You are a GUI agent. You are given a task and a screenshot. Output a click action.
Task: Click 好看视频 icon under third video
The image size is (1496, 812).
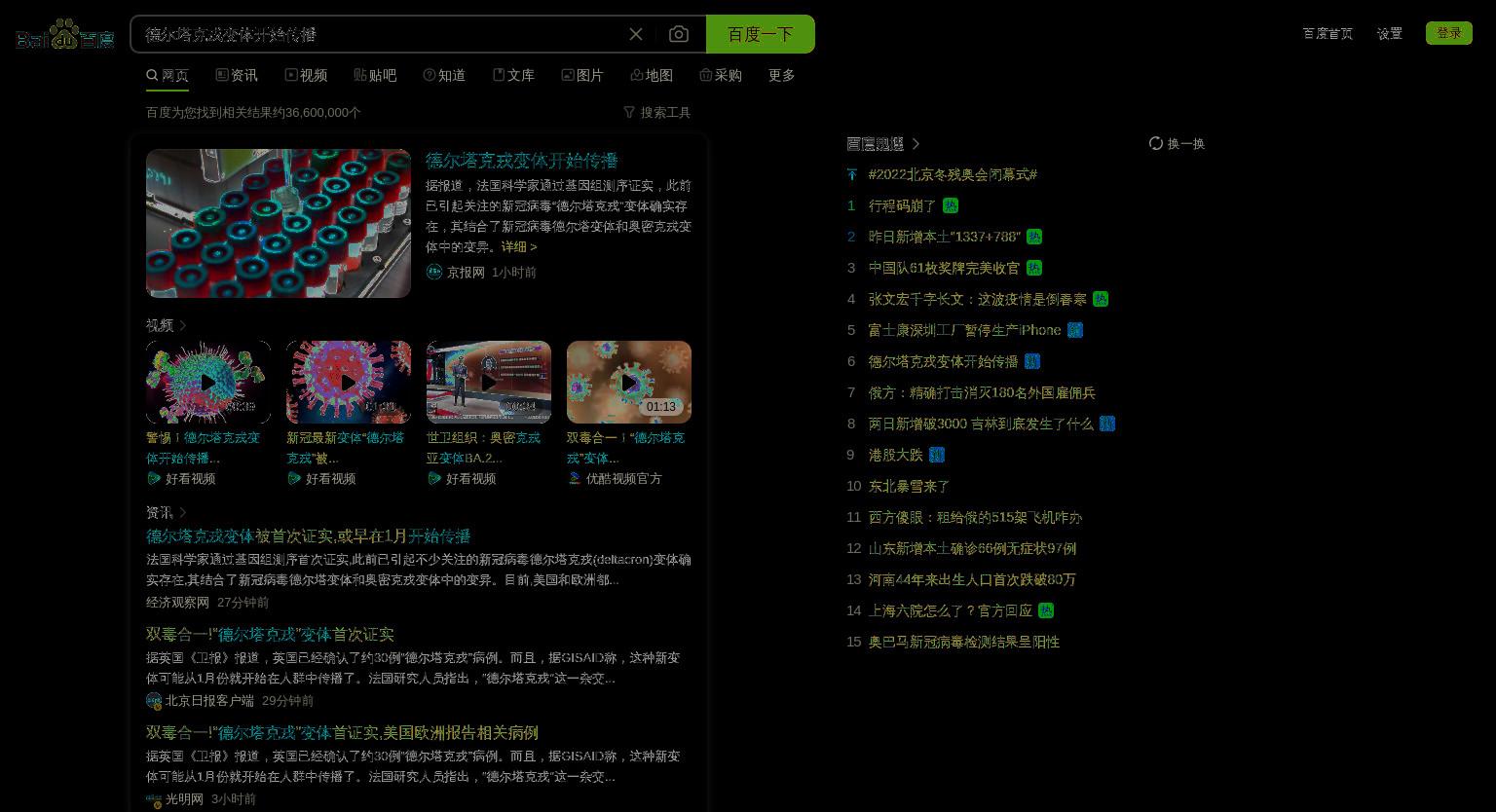point(434,478)
